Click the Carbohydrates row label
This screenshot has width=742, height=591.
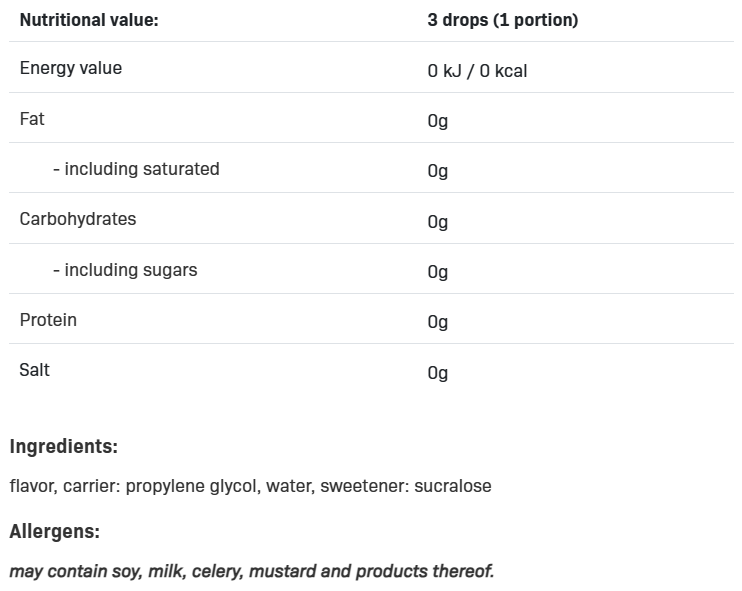pos(78,219)
